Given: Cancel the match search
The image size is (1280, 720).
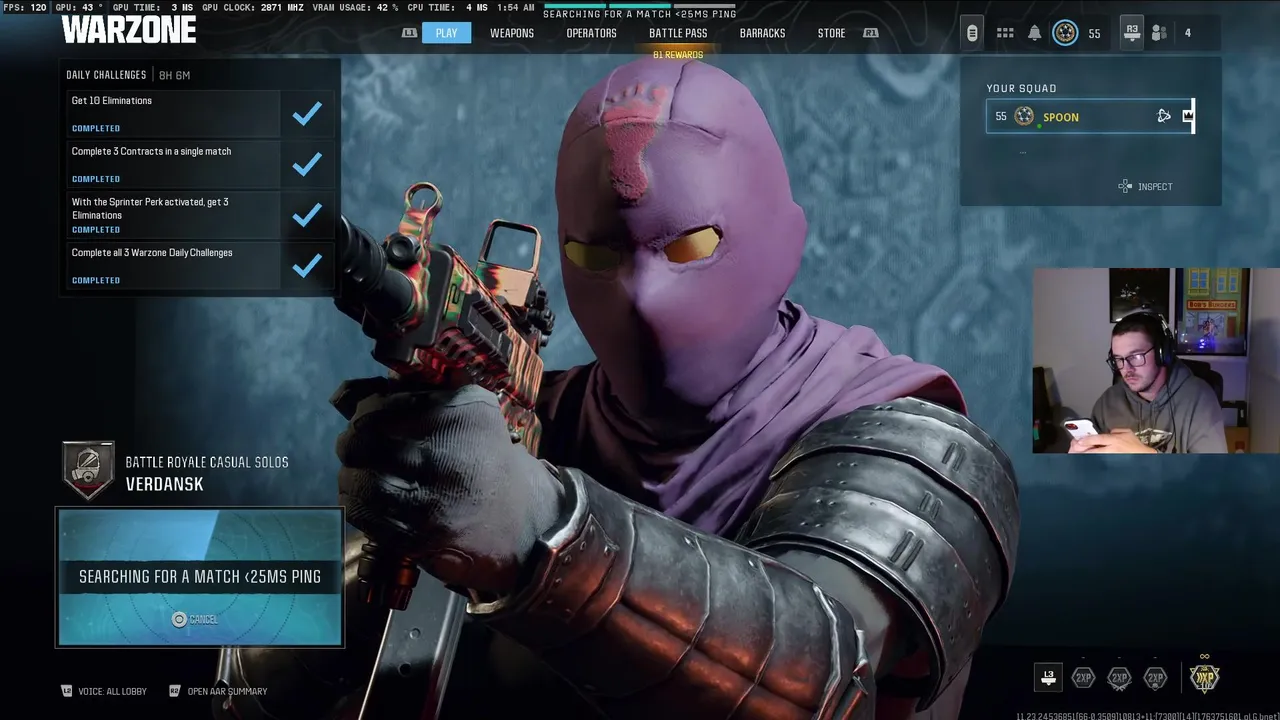Looking at the screenshot, I should click(x=194, y=619).
